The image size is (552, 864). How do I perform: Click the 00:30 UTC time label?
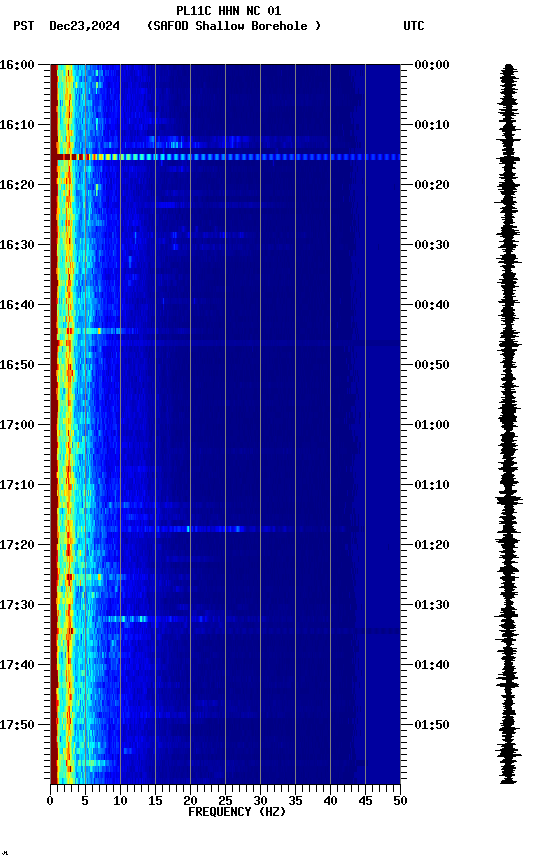(x=432, y=245)
